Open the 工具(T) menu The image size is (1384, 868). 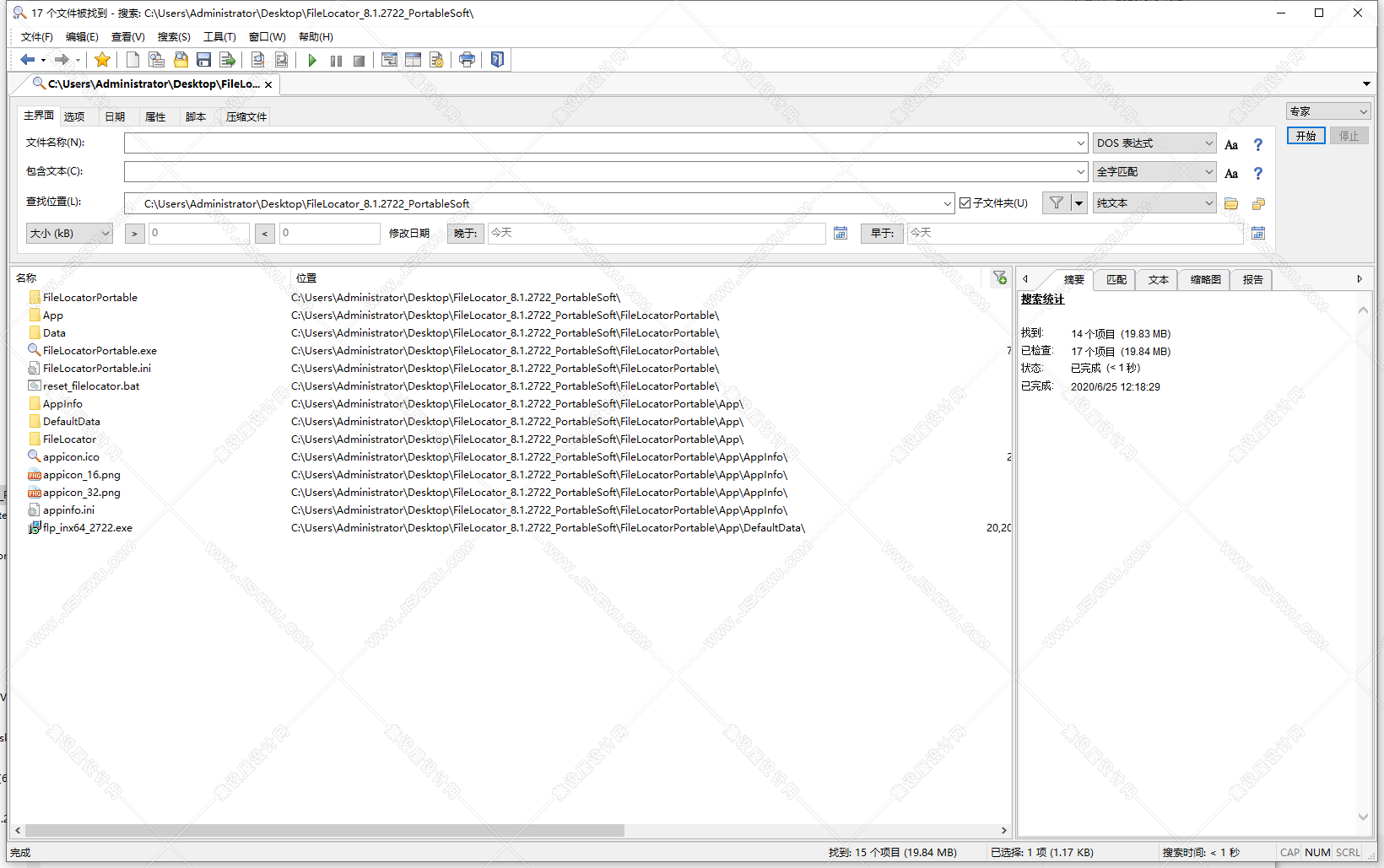[x=219, y=37]
